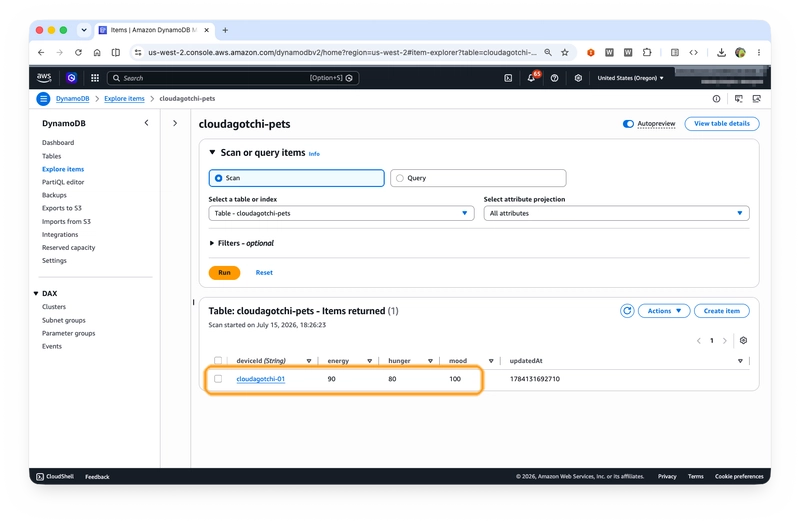Click DynamoDB in the breadcrumb

(x=72, y=99)
